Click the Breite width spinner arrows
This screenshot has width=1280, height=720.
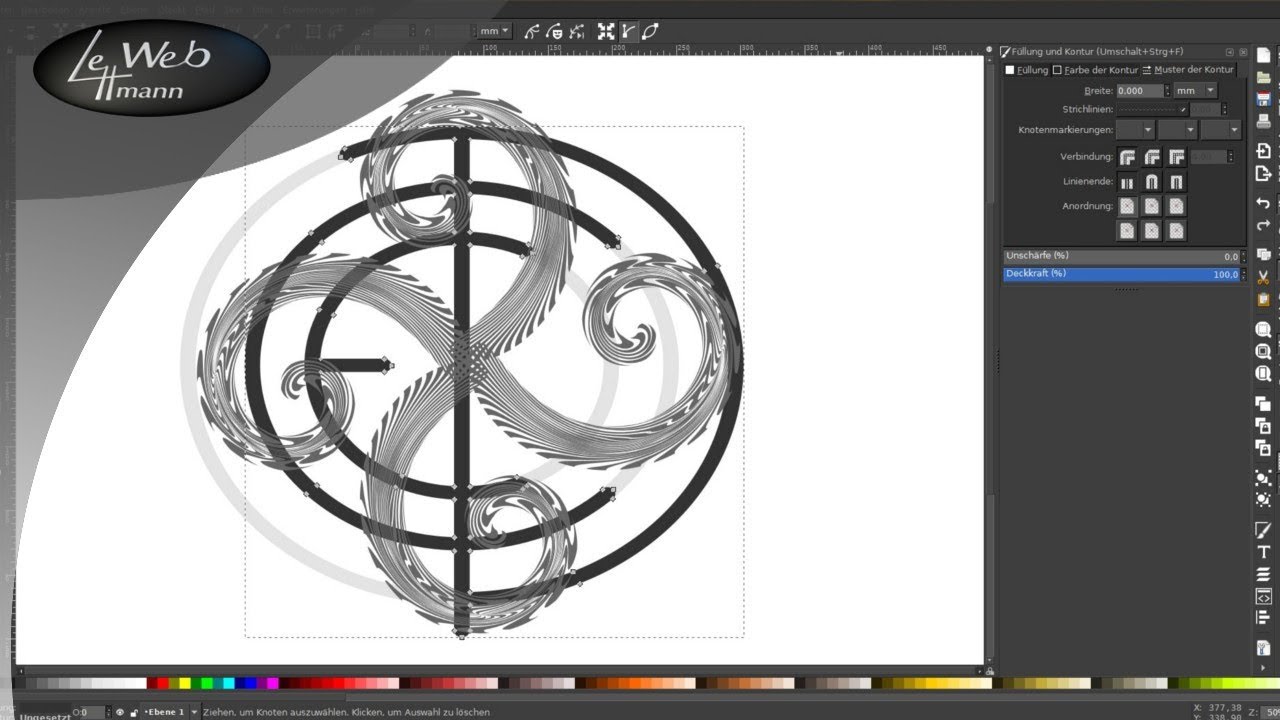(1167, 90)
